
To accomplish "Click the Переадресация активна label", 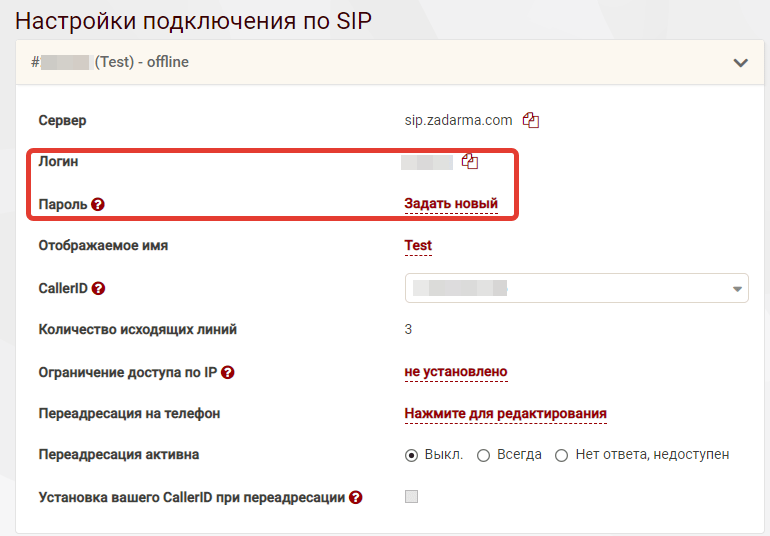I will click(119, 454).
